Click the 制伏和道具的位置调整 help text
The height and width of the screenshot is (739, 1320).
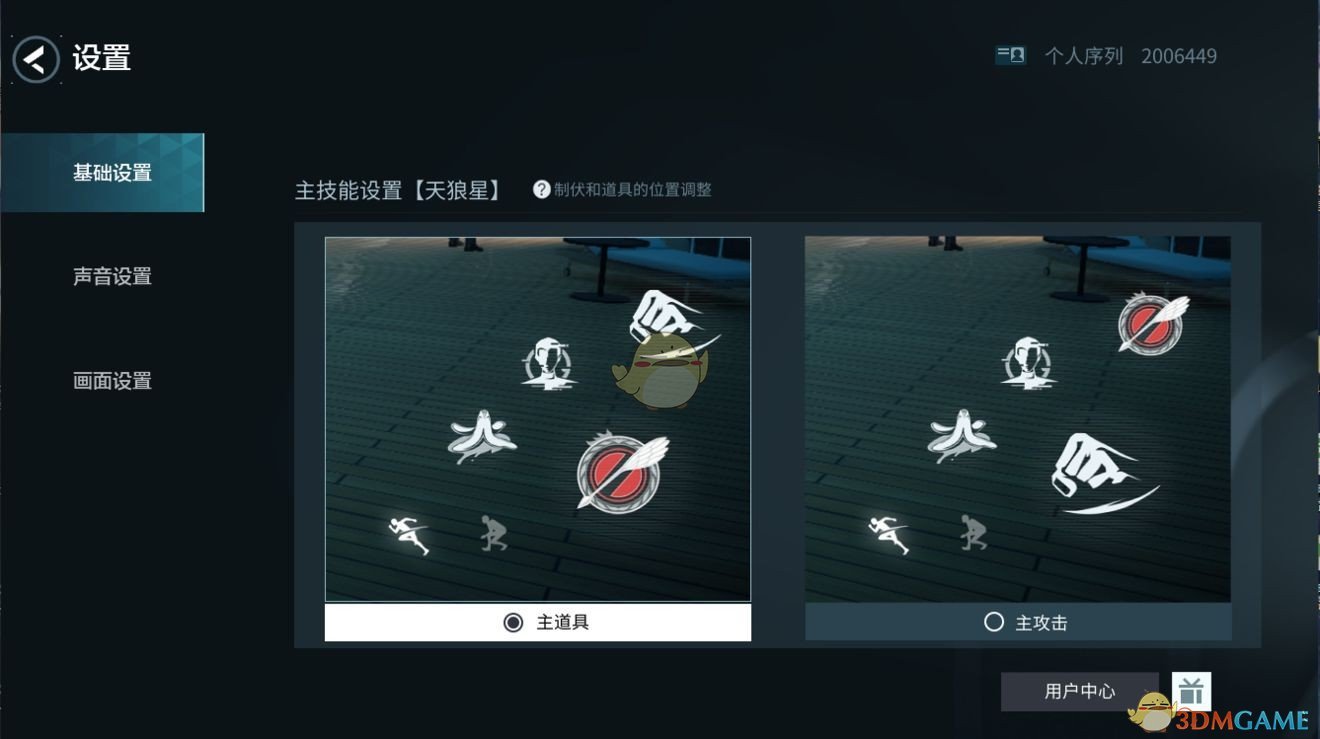(633, 189)
